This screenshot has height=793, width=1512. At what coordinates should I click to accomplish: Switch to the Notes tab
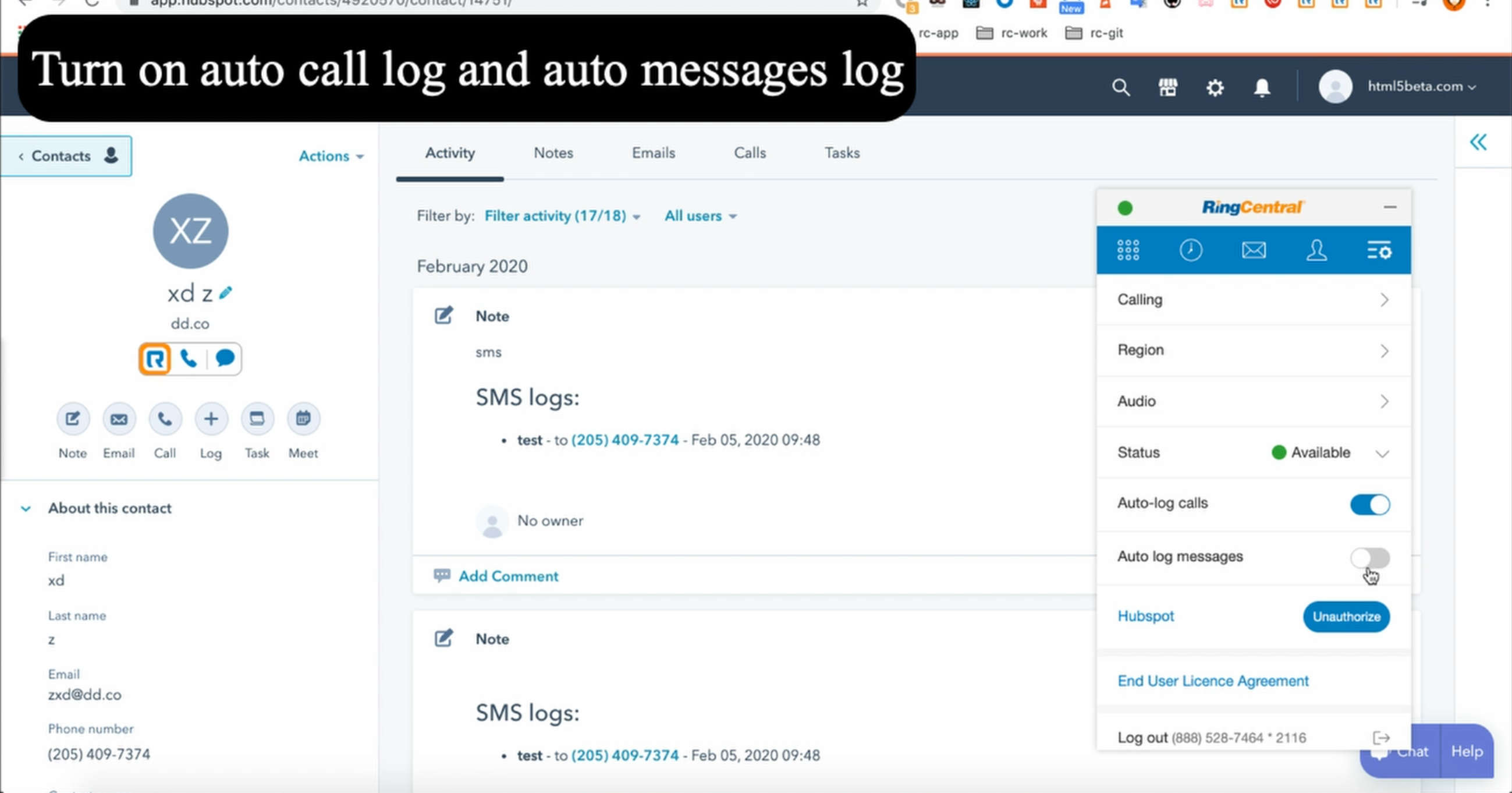tap(553, 153)
